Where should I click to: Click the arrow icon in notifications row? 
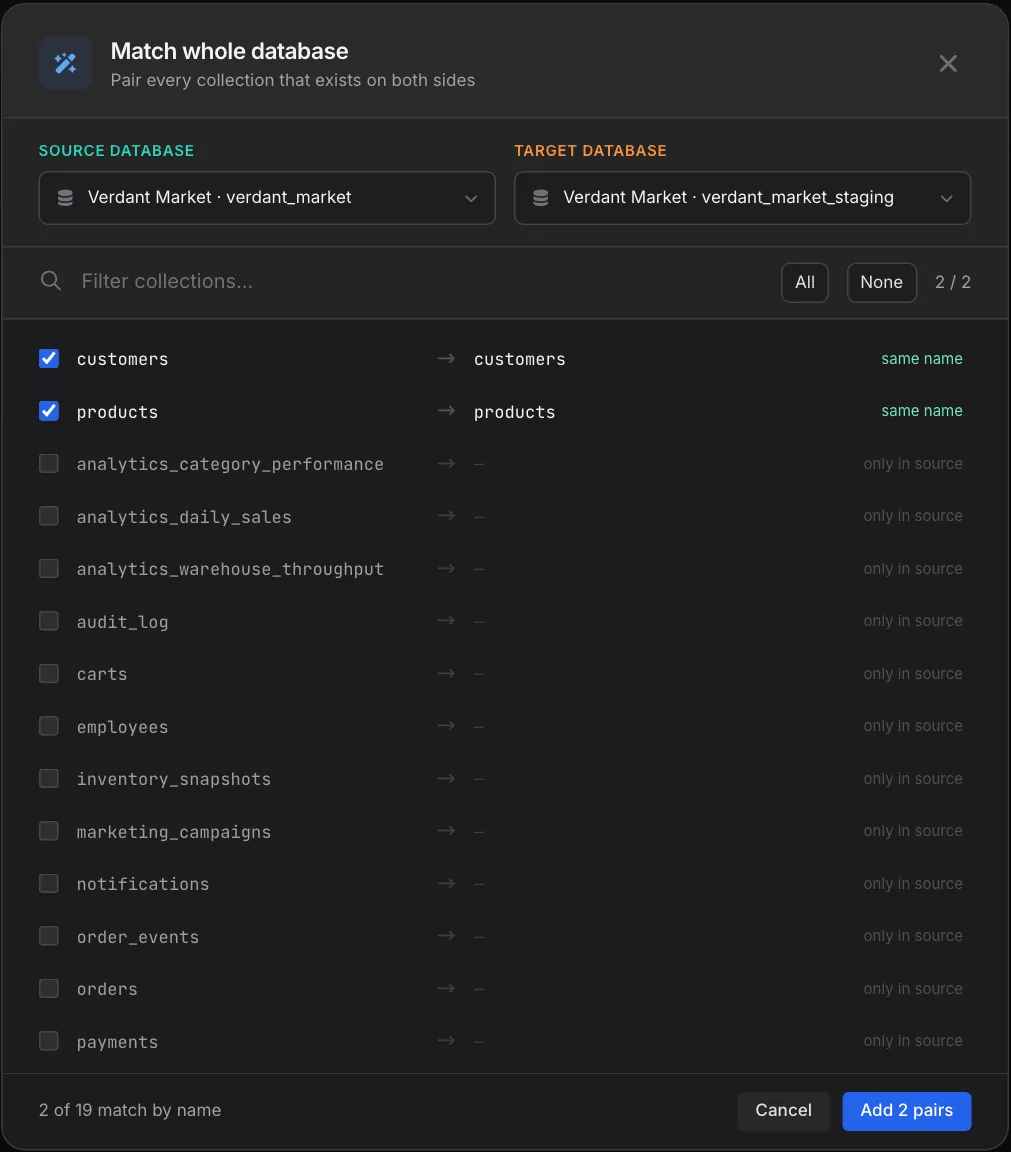446,883
